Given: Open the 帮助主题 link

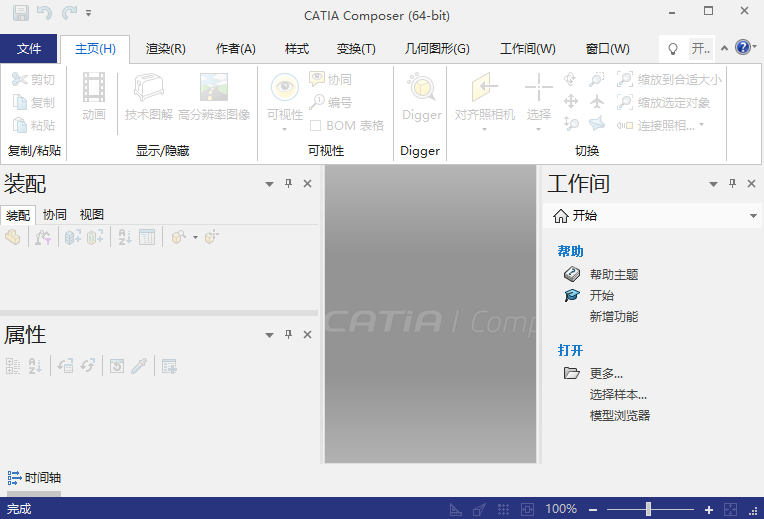Looking at the screenshot, I should (x=614, y=274).
